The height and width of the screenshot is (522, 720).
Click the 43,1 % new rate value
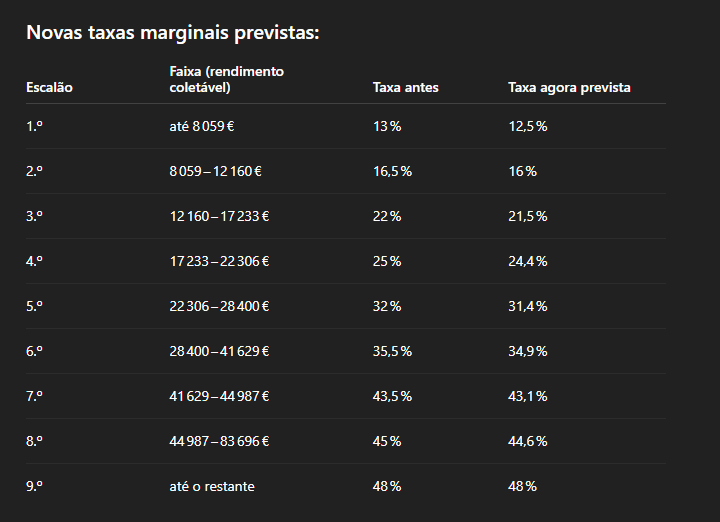[x=528, y=396]
